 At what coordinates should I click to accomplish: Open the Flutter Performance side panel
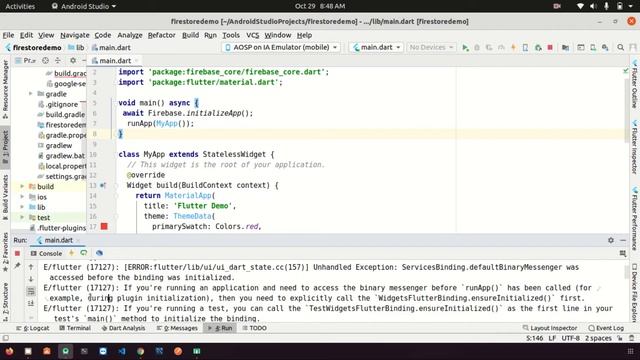[x=635, y=218]
